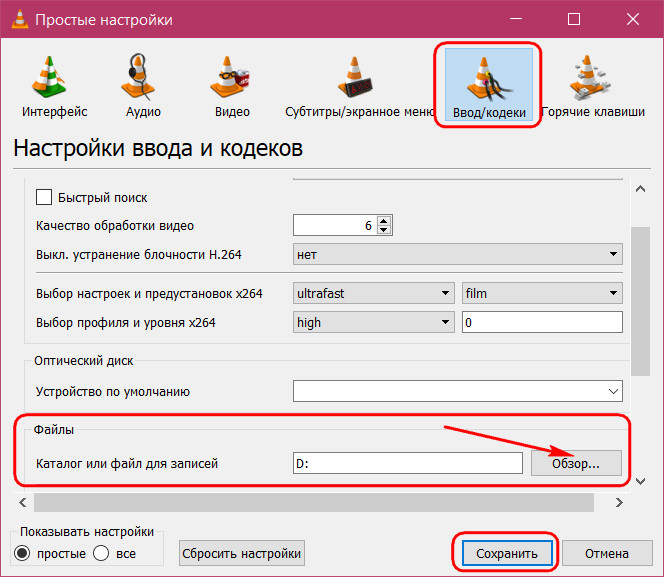Enable the Быстрый поиск checkbox

(44, 197)
